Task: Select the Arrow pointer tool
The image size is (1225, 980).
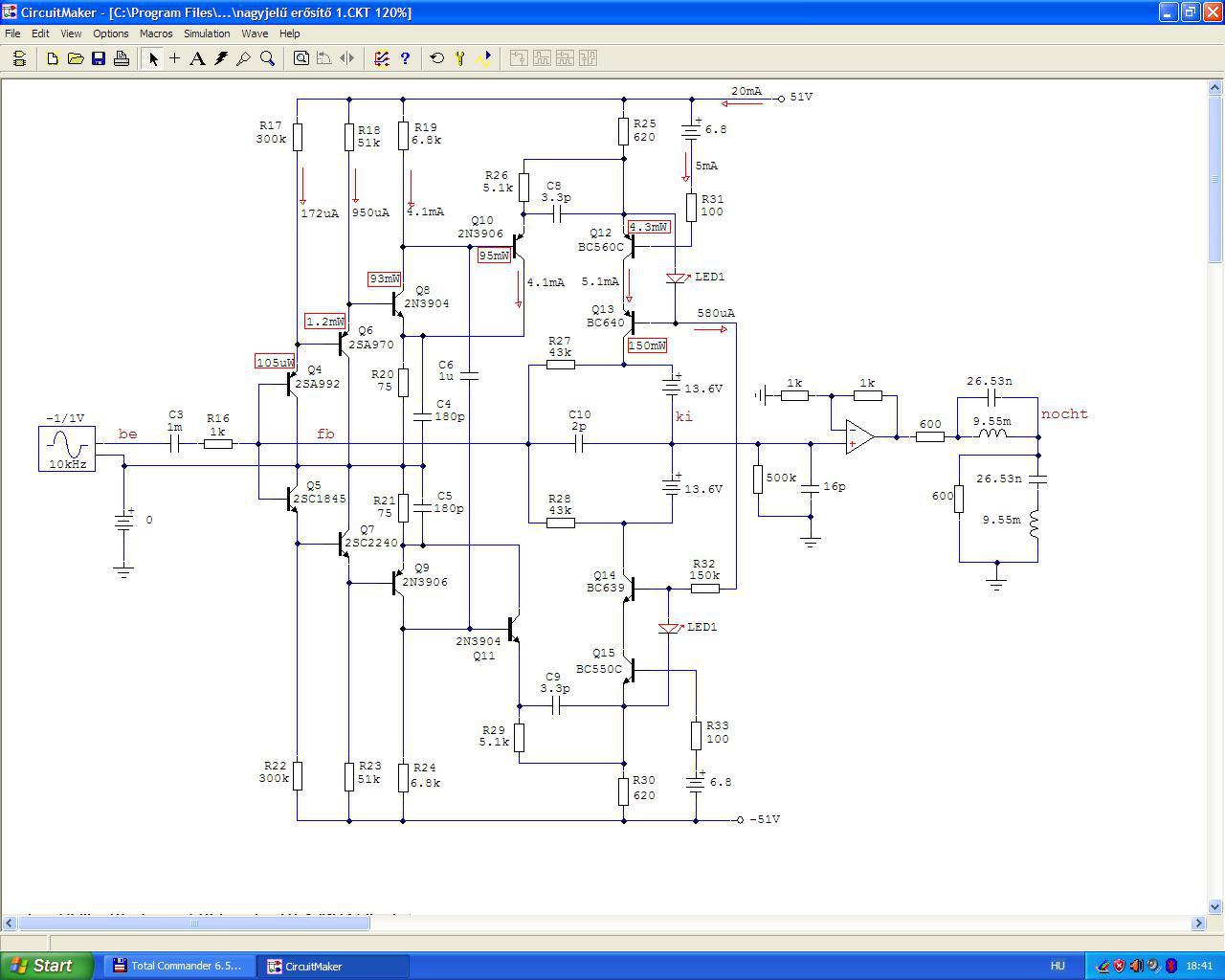Action: point(153,58)
